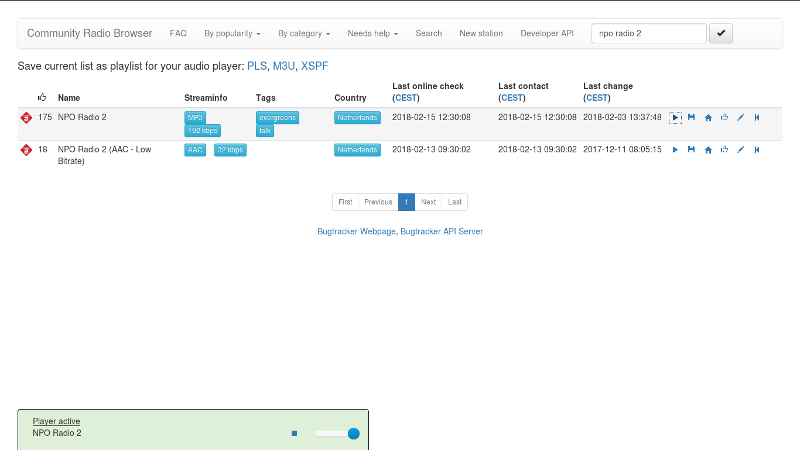
Task: Stop the active player
Action: coord(294,433)
